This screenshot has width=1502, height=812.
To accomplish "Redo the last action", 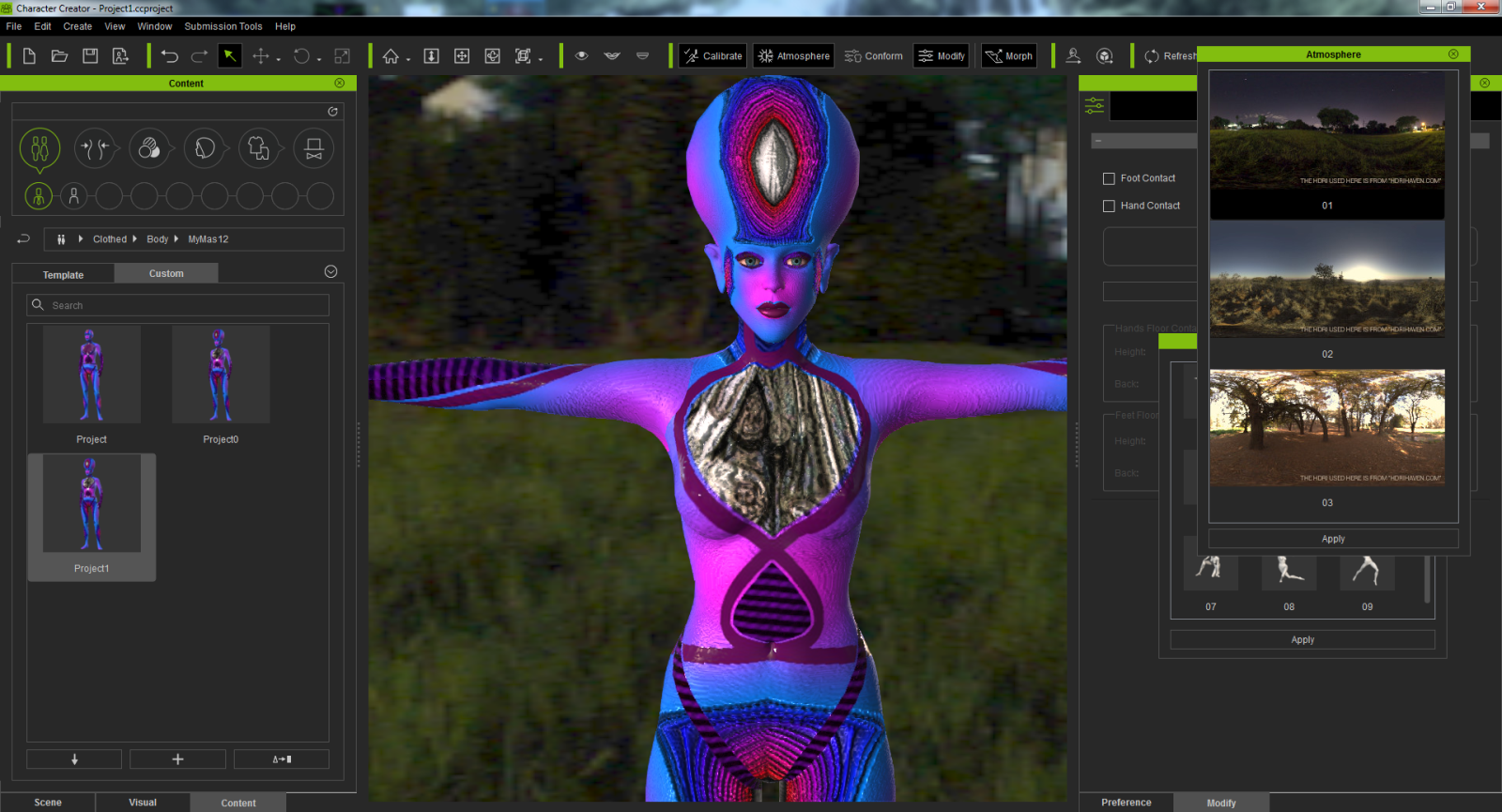I will (x=199, y=56).
